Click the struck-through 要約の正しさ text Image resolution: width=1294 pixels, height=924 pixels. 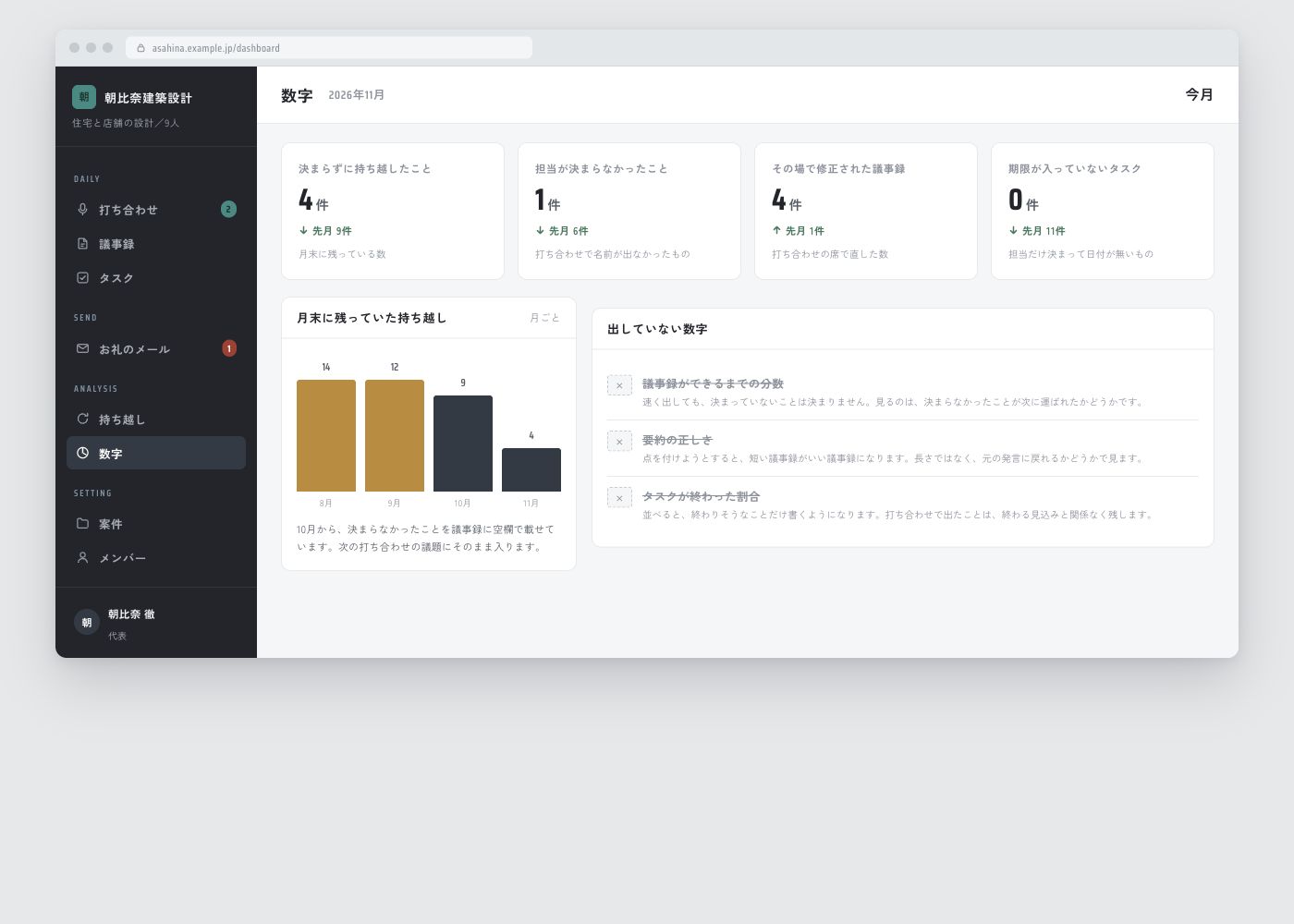678,440
